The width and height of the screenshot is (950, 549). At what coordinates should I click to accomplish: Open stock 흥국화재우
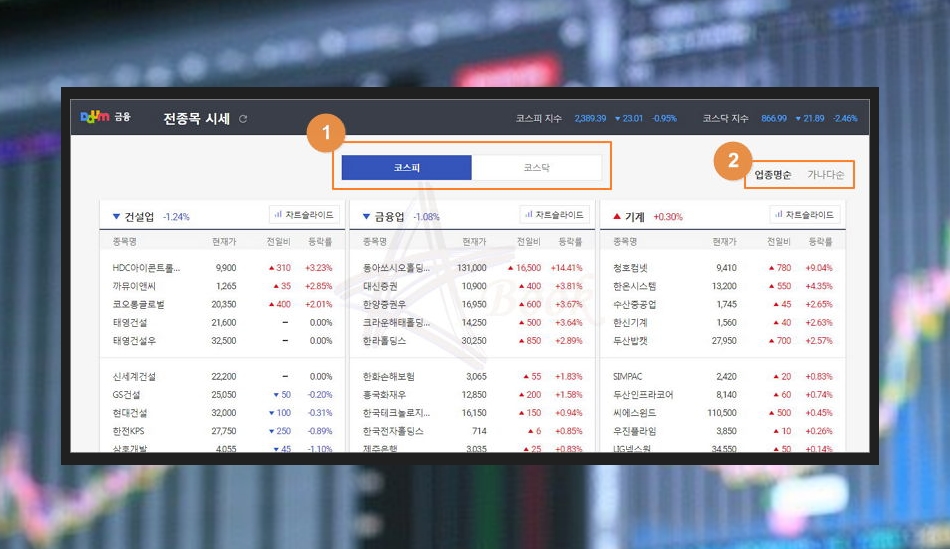click(384, 394)
